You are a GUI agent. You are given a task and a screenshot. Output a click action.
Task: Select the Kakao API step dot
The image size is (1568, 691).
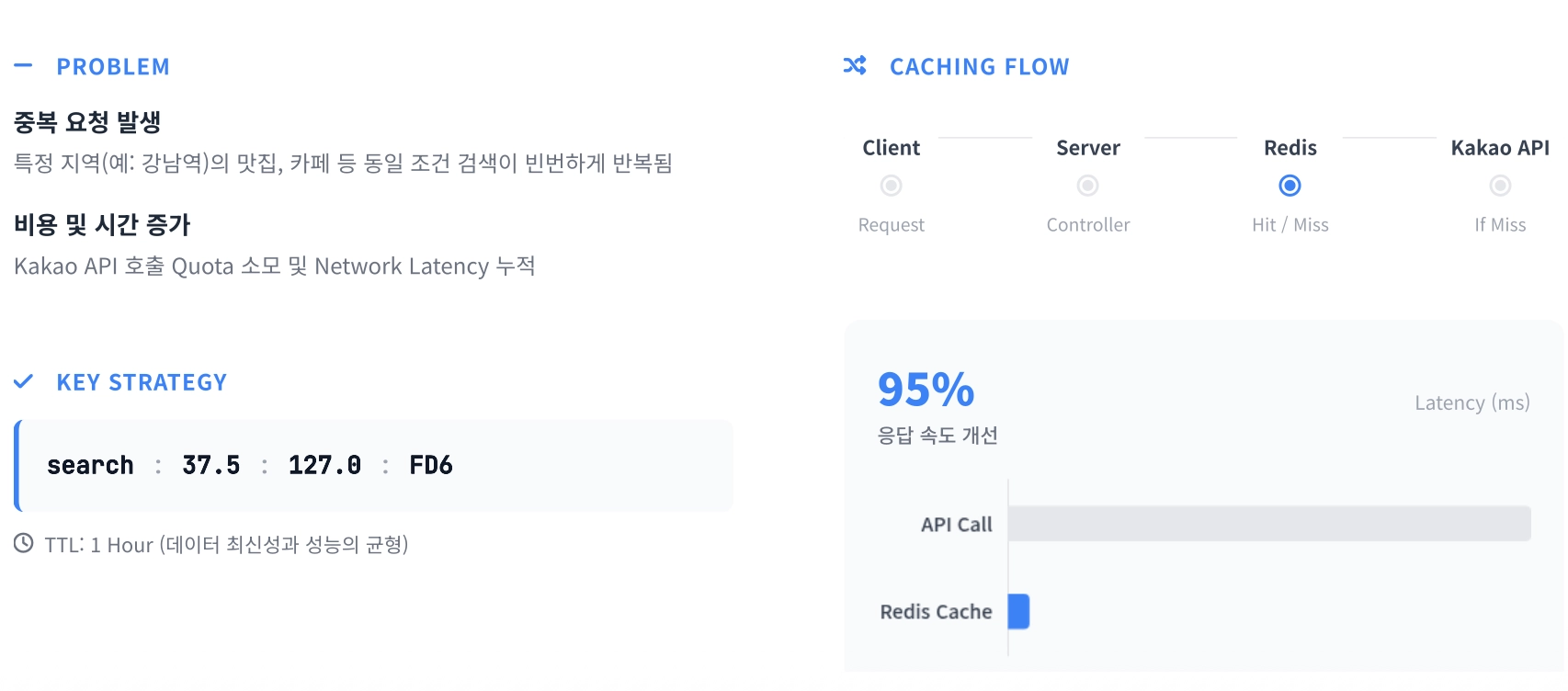click(x=1500, y=186)
